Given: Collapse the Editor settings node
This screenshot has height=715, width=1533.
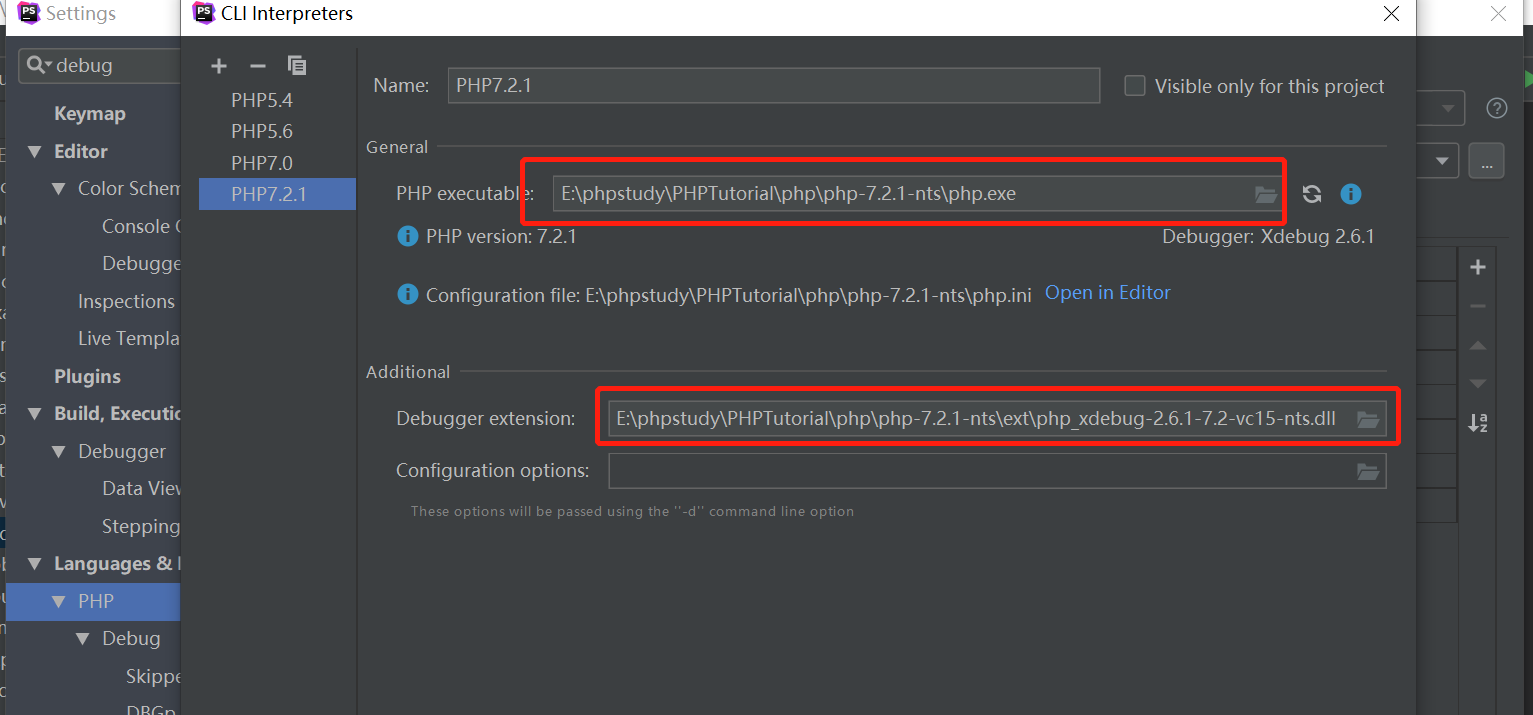Looking at the screenshot, I should pyautogui.click(x=35, y=152).
